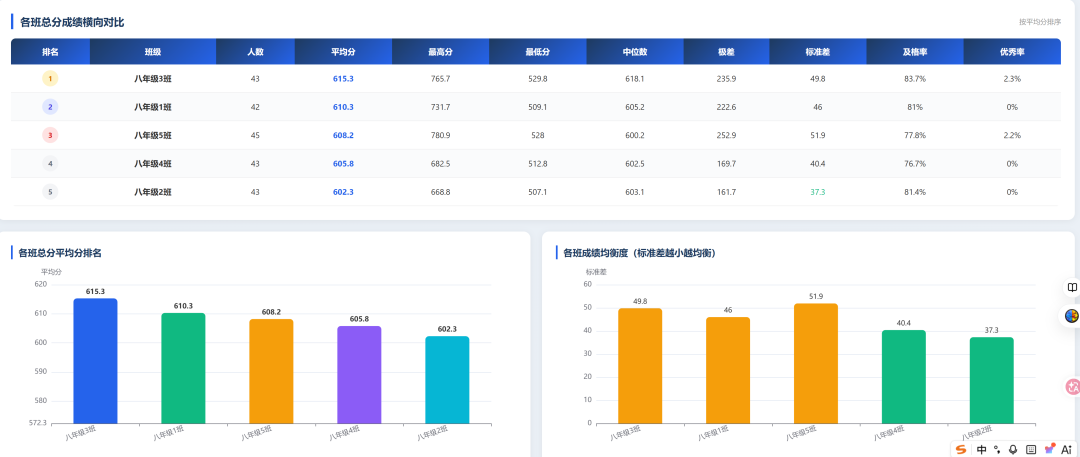Click the 各班总分平均分排名 chart title

(x=60, y=253)
